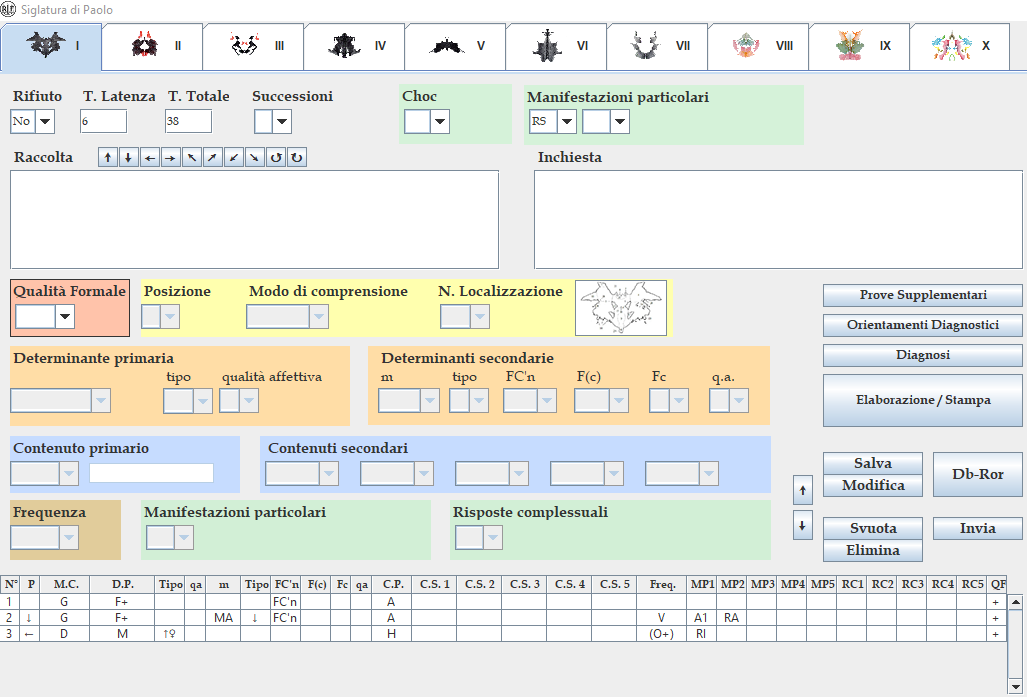Switch to card IV tab
This screenshot has width=1027, height=697.
click(354, 46)
